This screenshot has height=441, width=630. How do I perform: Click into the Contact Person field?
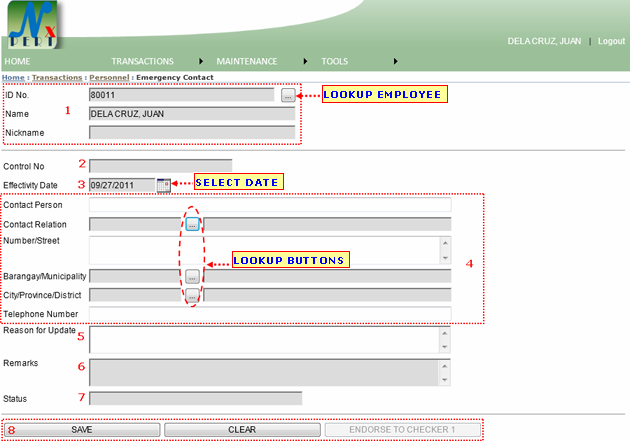(270, 205)
